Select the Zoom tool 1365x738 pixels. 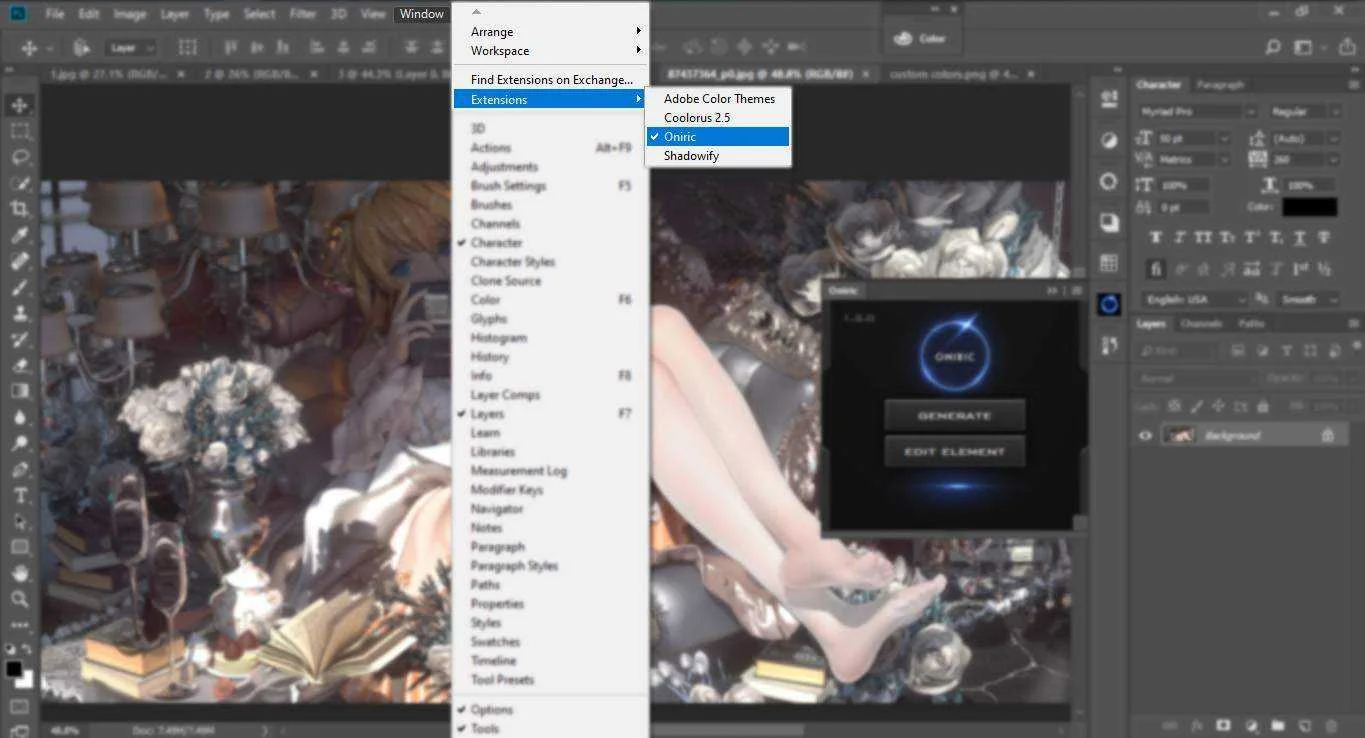click(19, 599)
